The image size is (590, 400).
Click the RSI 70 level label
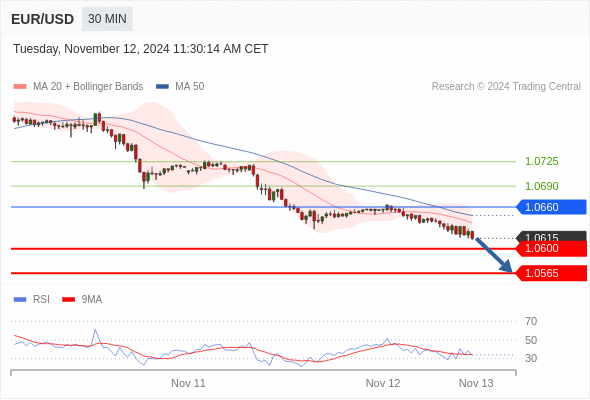[531, 321]
